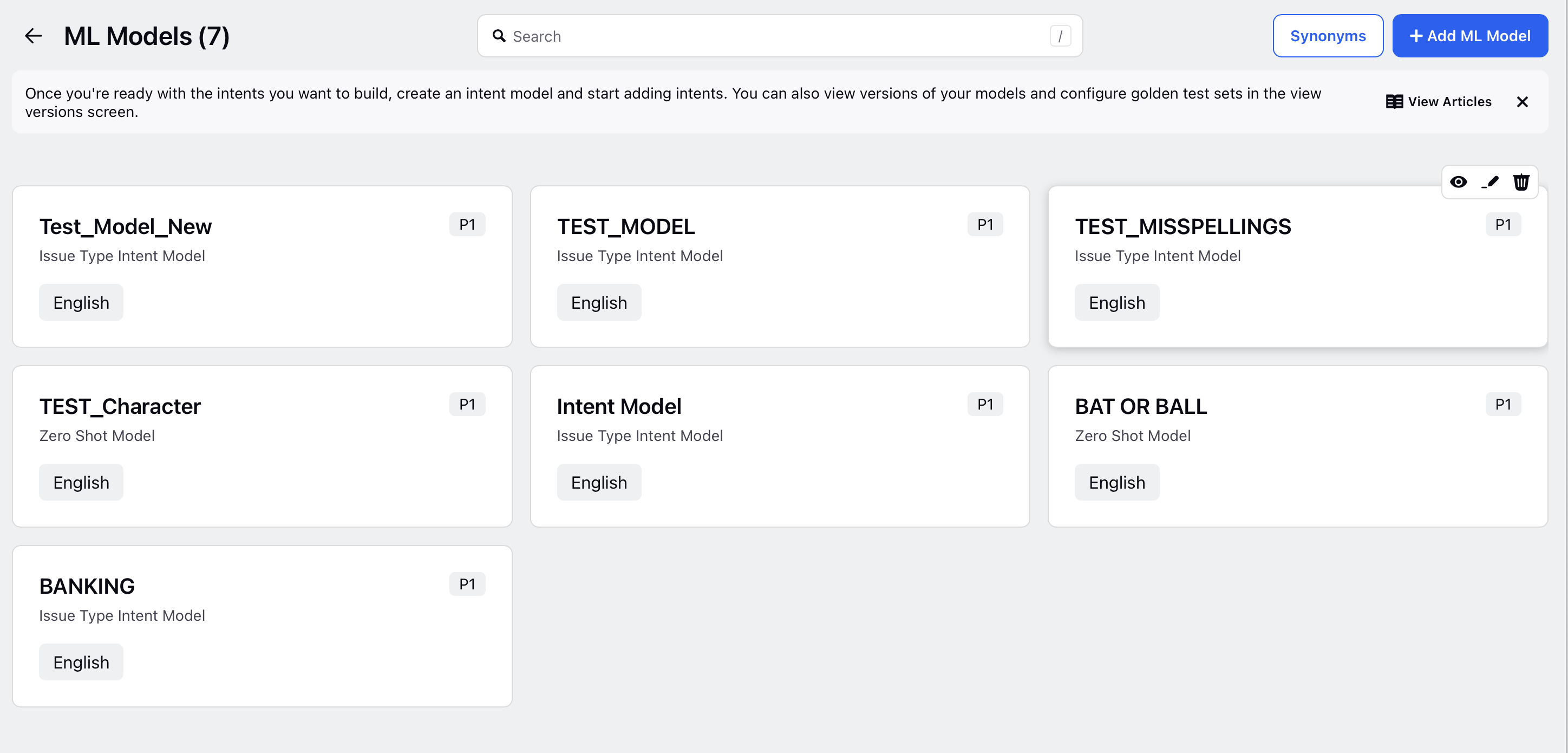The height and width of the screenshot is (753, 1568).
Task: Click the search magnifier icon
Action: [499, 36]
